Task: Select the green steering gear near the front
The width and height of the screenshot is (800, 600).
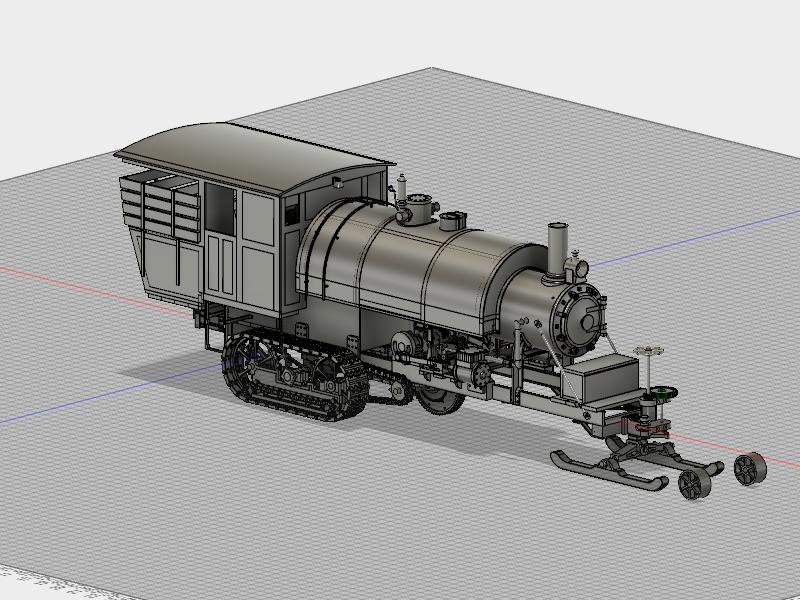Action: [663, 393]
